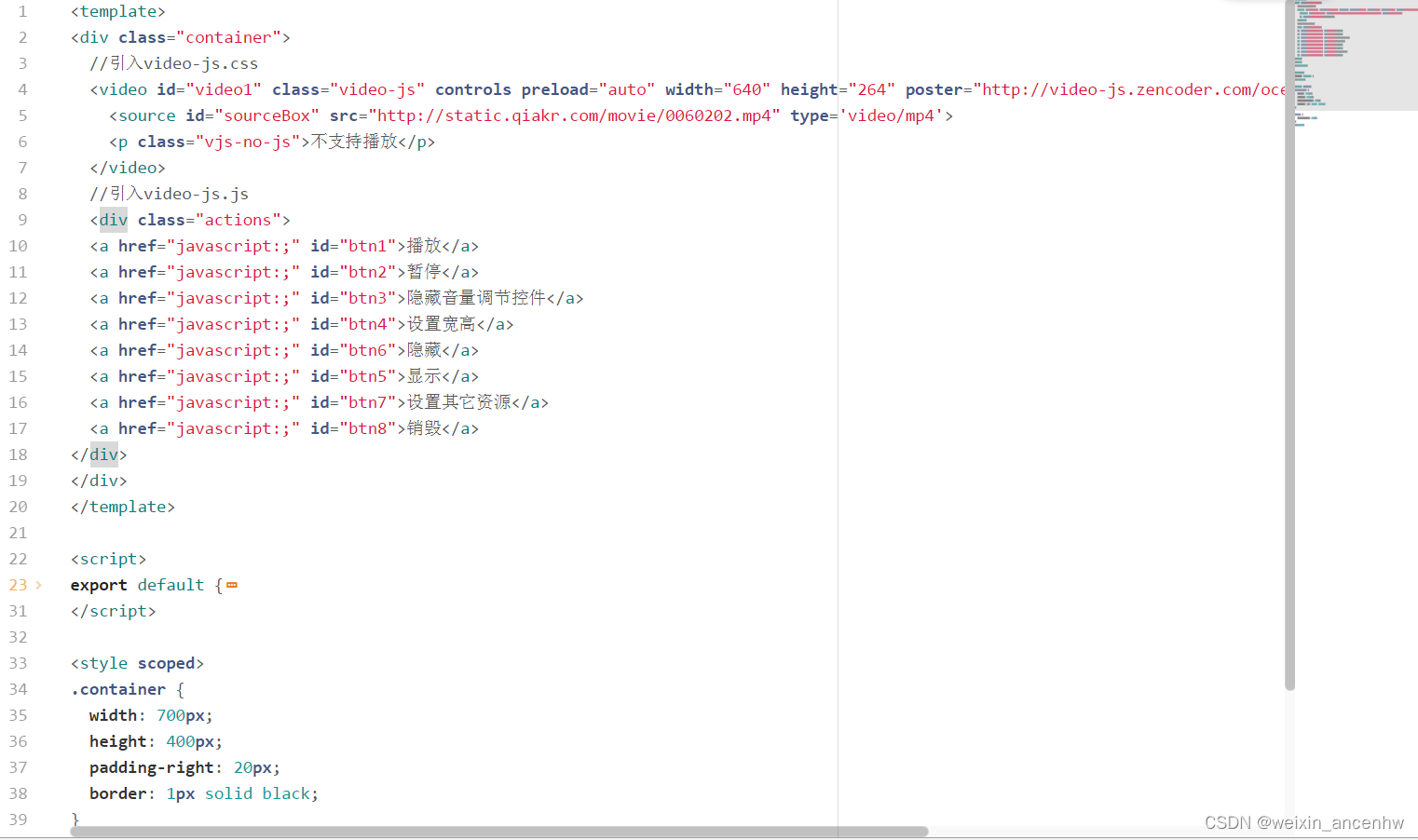Screen dimensions: 1418x840
Task: Click line number 18 in the gutter
Action: 18,454
